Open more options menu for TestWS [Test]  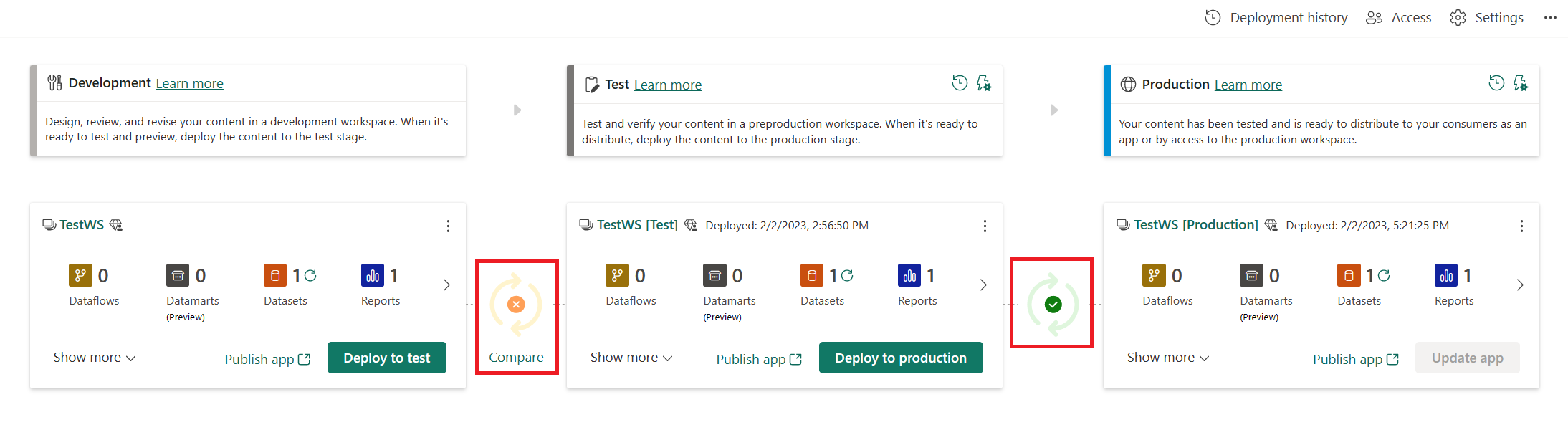click(985, 226)
